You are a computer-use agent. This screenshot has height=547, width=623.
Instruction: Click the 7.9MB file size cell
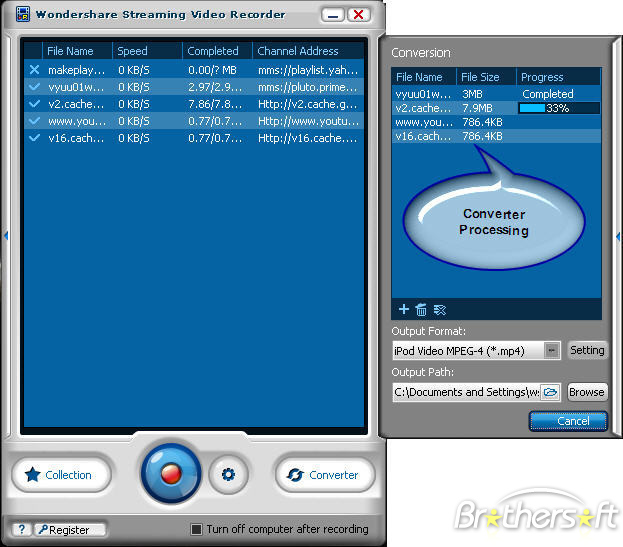[x=477, y=108]
